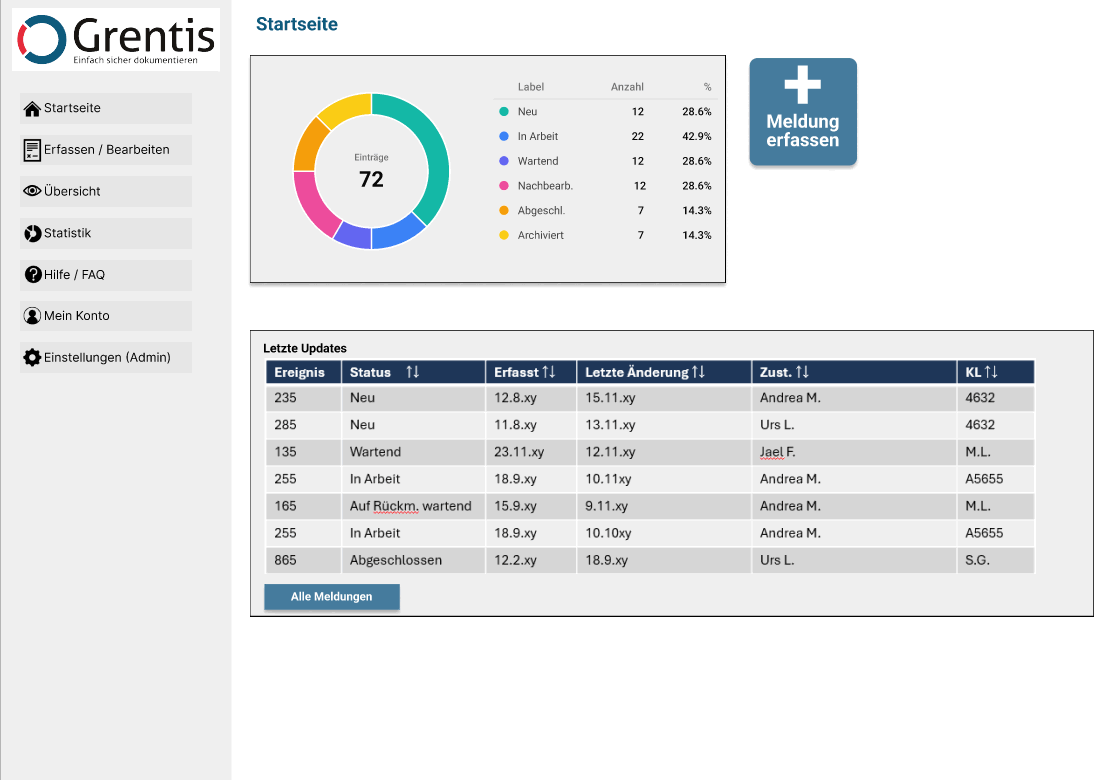Click the gear icon for Einstellungen (Admin)

point(32,357)
